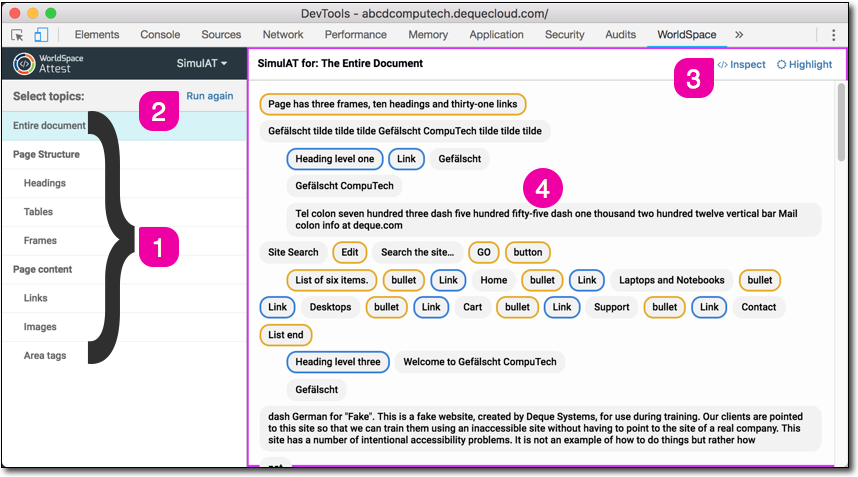Go to the Performance tab
This screenshot has height=477, width=858.
point(356,34)
